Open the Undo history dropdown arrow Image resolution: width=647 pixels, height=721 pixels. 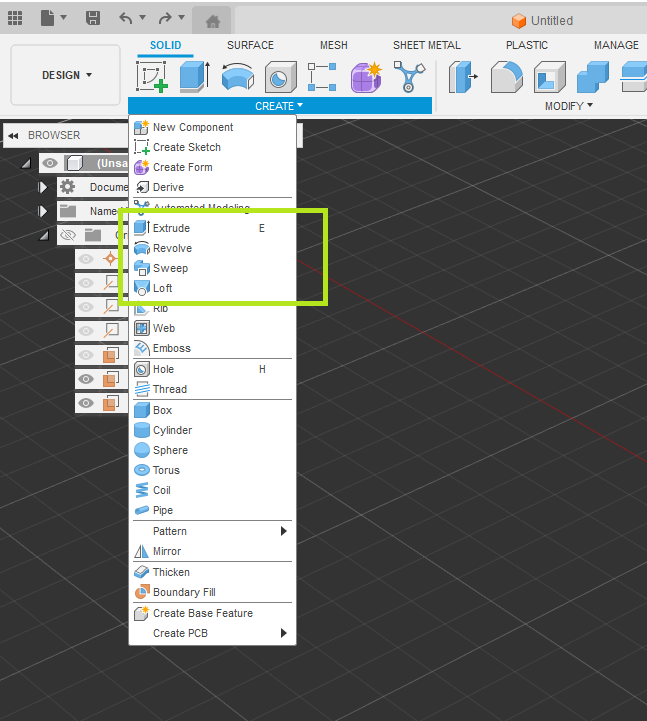143,17
